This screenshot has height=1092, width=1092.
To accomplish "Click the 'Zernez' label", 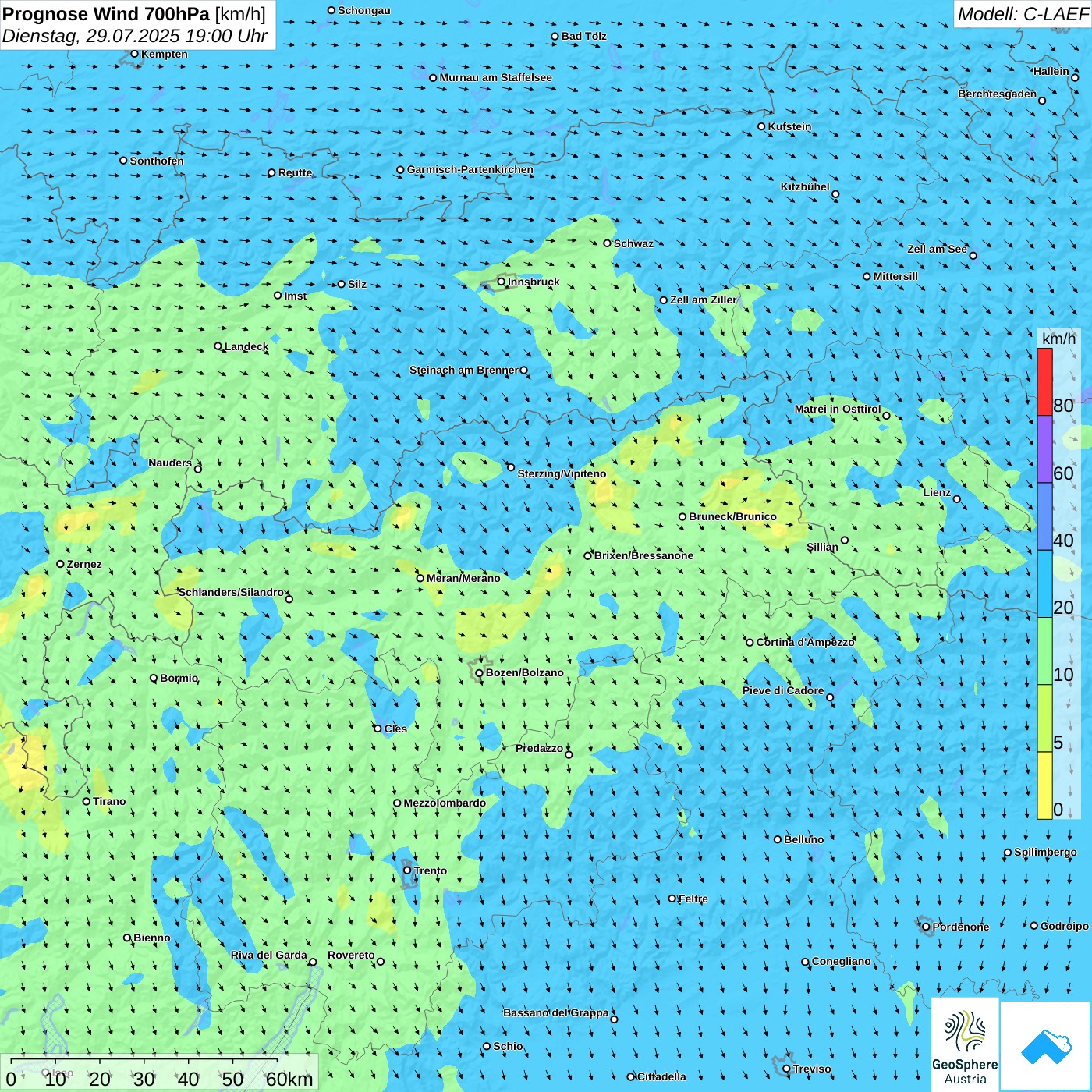I will (x=84, y=564).
